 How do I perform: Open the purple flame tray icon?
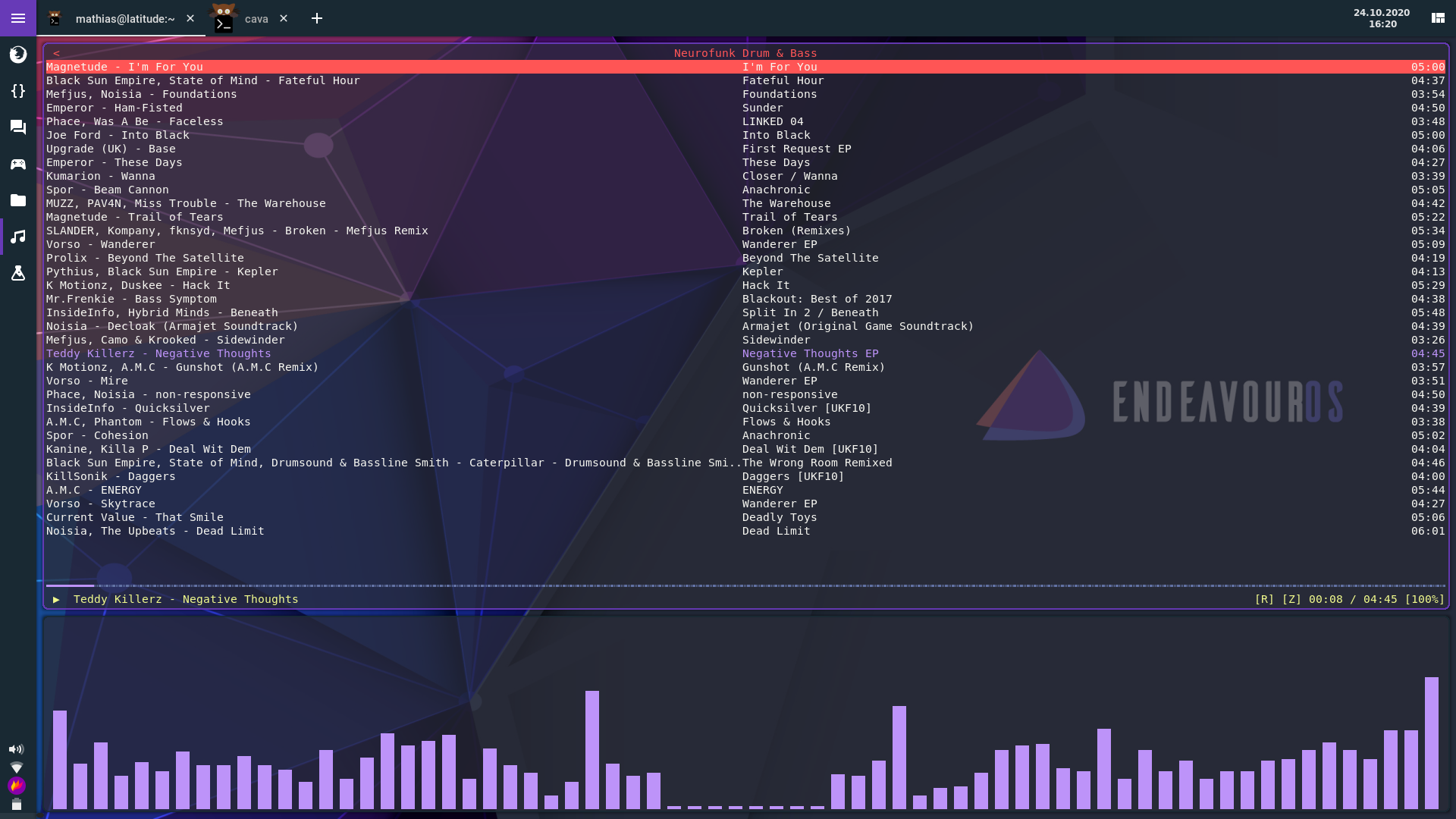[17, 785]
